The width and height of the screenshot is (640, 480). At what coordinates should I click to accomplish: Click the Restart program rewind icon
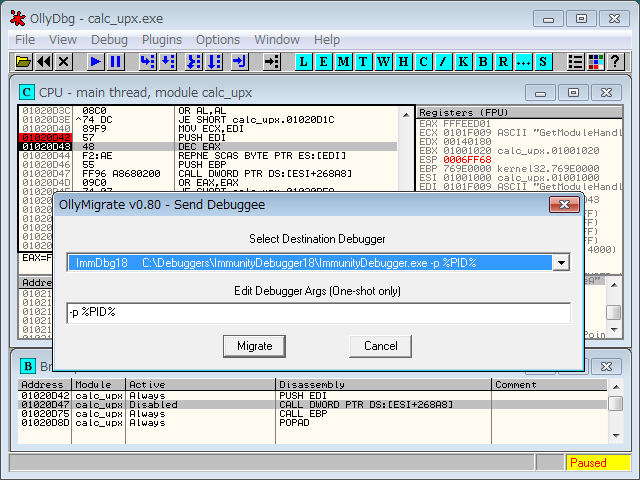click(44, 62)
